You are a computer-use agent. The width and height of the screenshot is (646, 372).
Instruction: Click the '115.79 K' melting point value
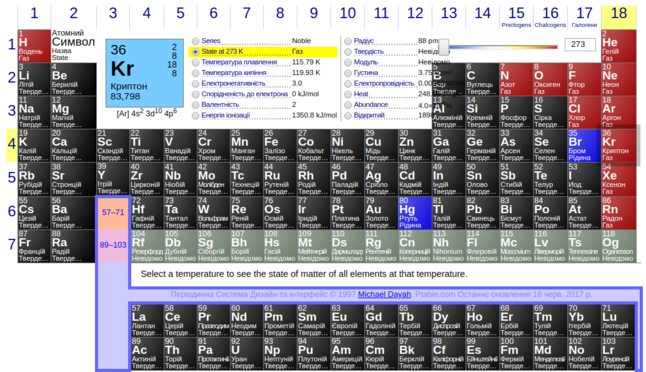pos(306,62)
